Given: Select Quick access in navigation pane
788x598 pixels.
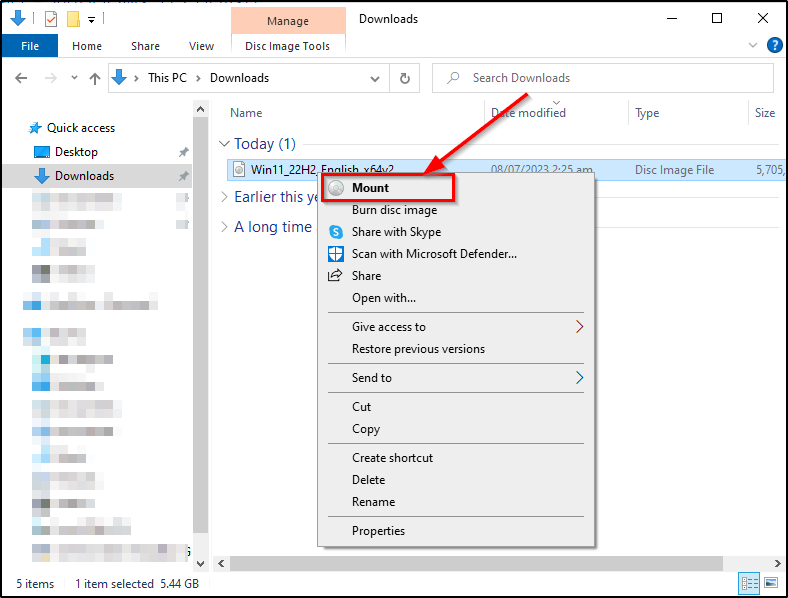Looking at the screenshot, I should pyautogui.click(x=81, y=128).
